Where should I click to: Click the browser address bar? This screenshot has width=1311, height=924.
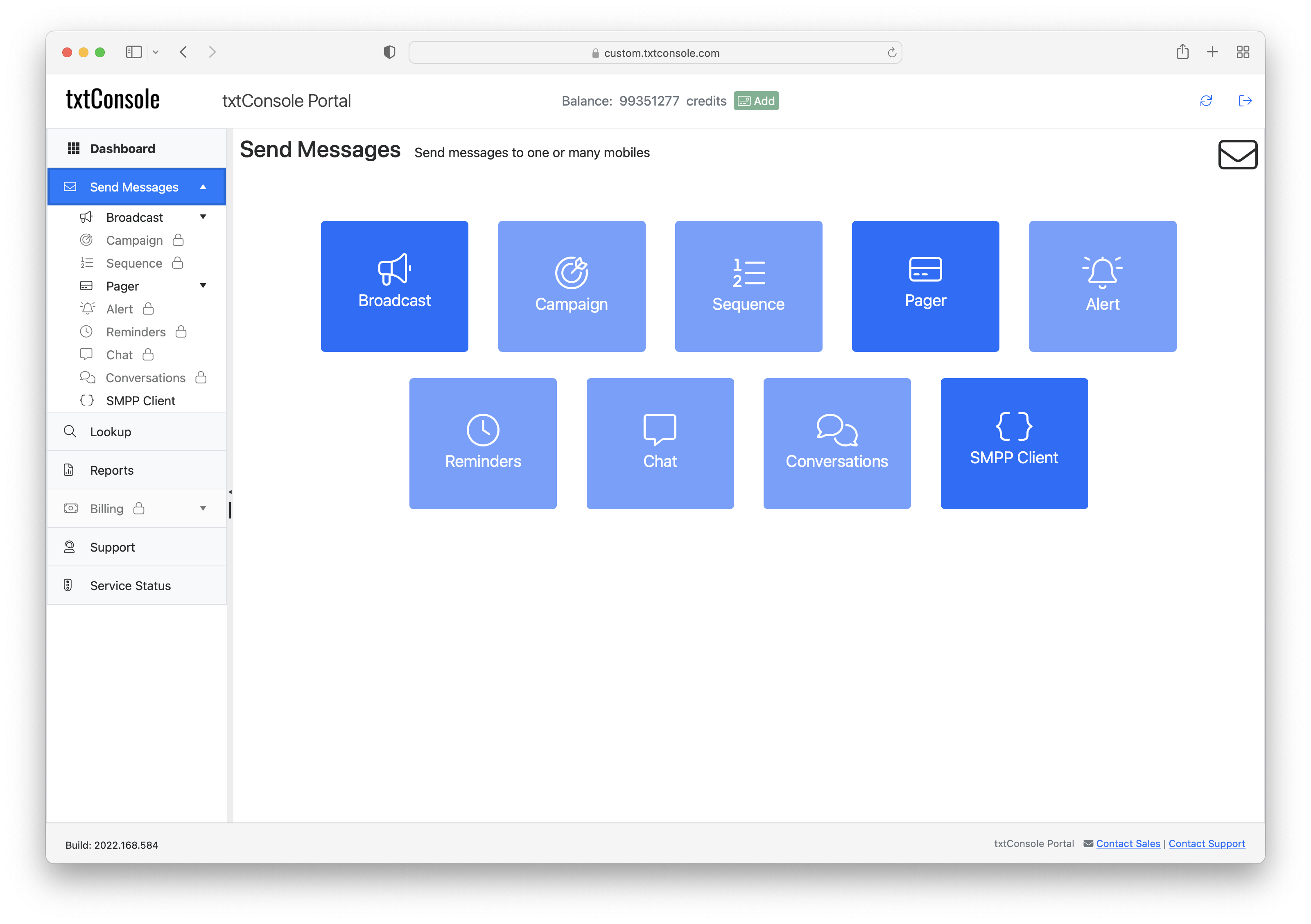click(655, 52)
